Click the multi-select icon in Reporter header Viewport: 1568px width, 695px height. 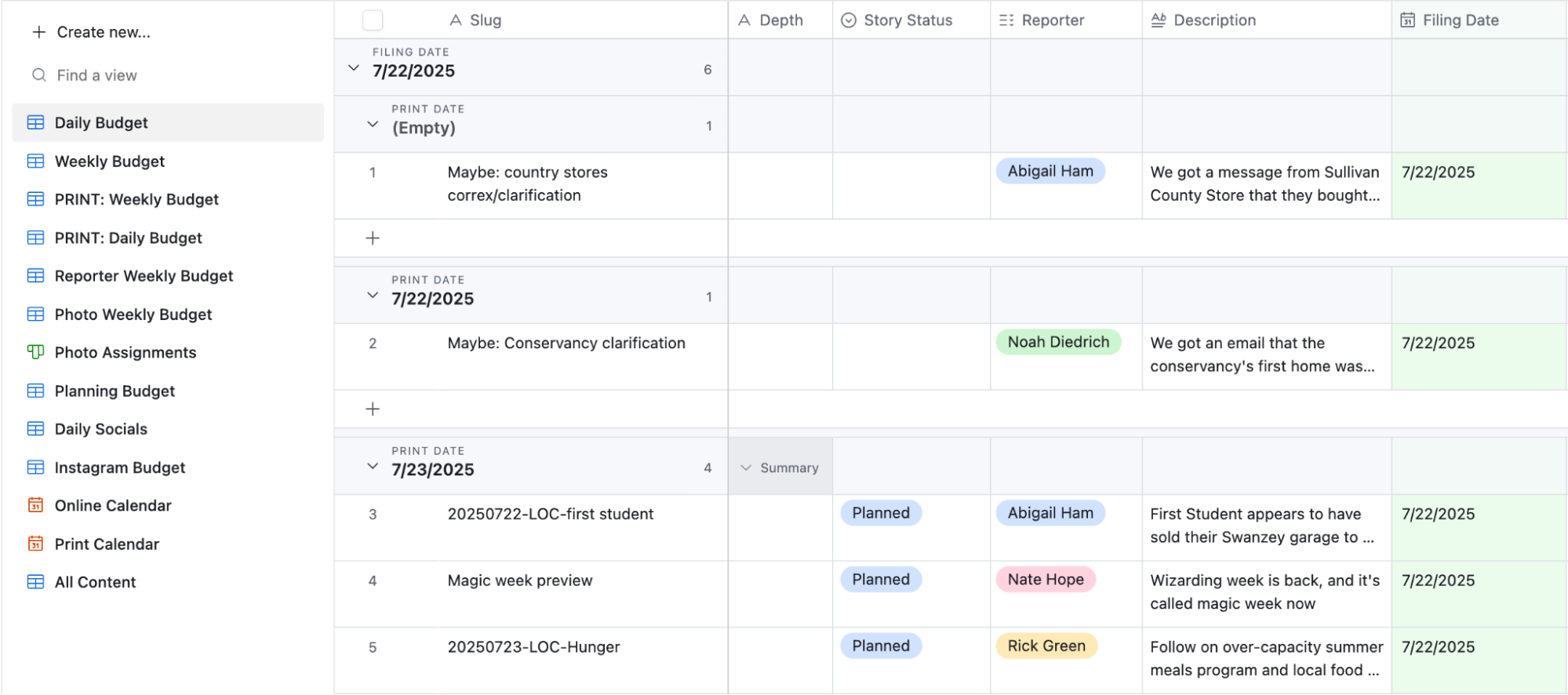(1006, 20)
